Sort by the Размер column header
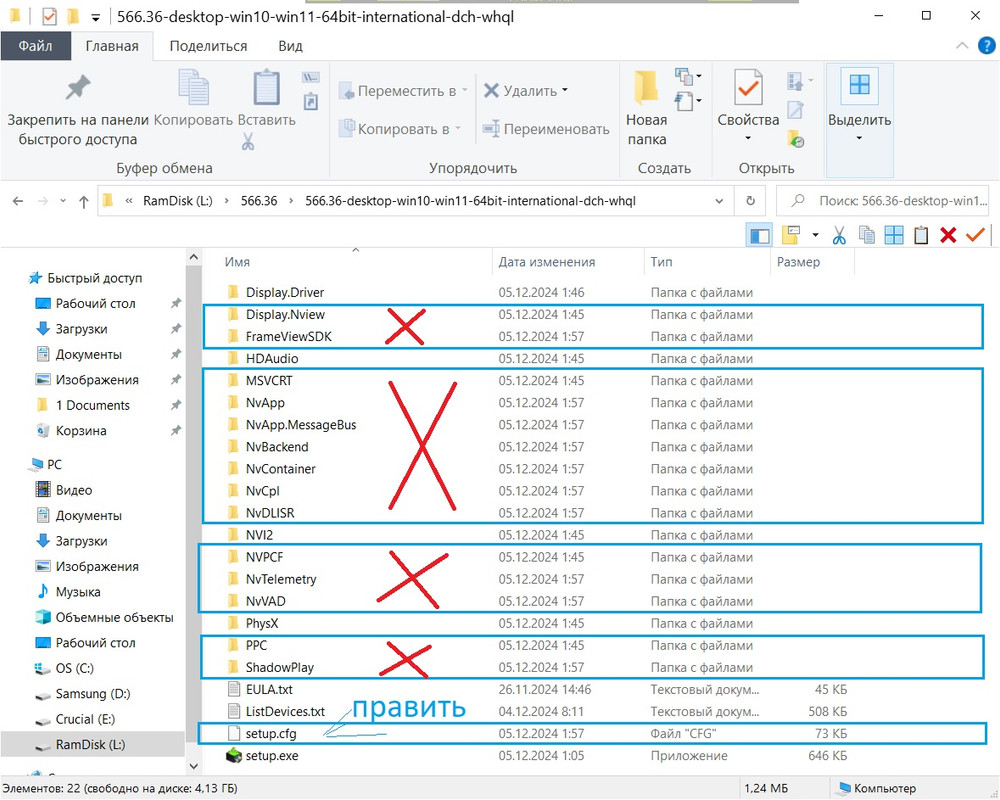Image resolution: width=1000 pixels, height=800 pixels. tap(798, 262)
